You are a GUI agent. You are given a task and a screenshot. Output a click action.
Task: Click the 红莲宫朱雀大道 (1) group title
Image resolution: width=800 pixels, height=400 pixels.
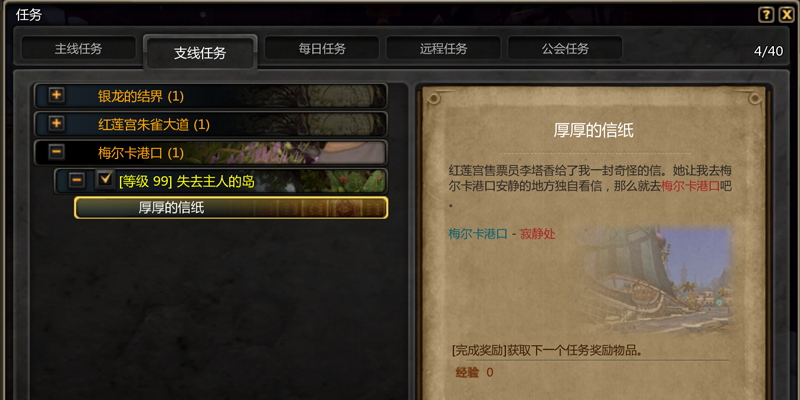click(154, 124)
